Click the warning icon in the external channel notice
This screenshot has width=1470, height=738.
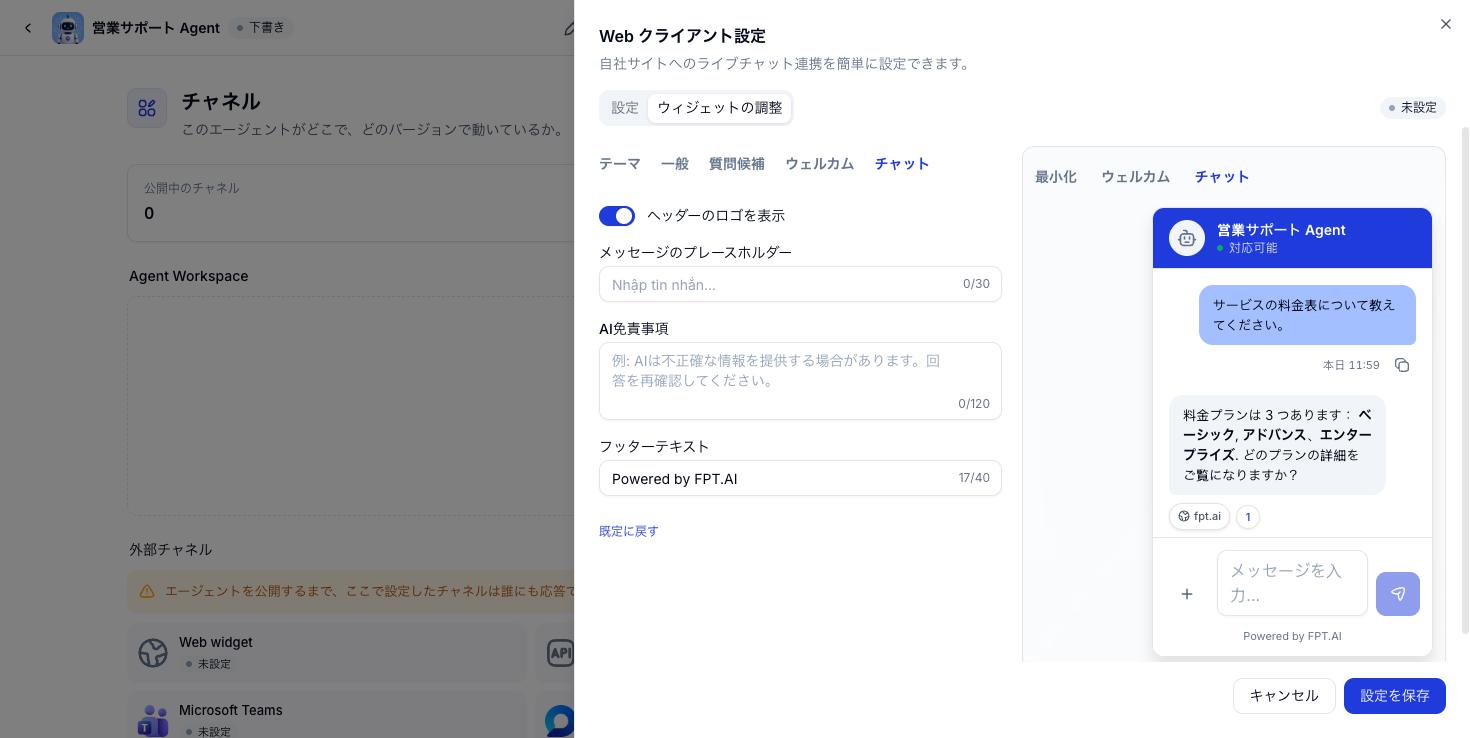coord(147,591)
